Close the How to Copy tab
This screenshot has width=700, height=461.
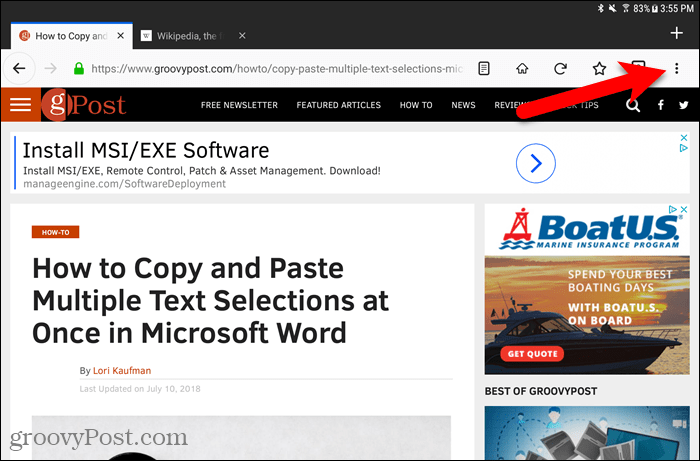pos(121,36)
